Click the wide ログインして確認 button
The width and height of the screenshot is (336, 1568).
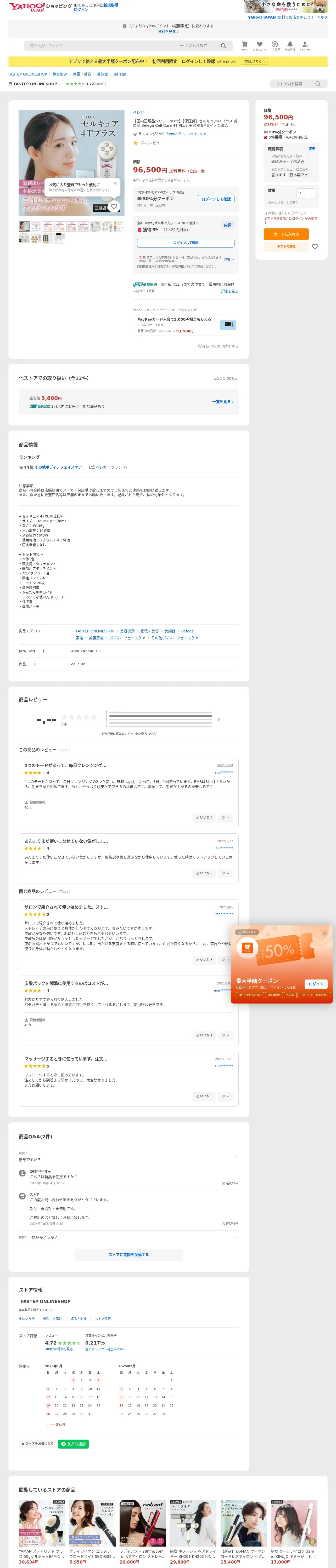(x=185, y=243)
